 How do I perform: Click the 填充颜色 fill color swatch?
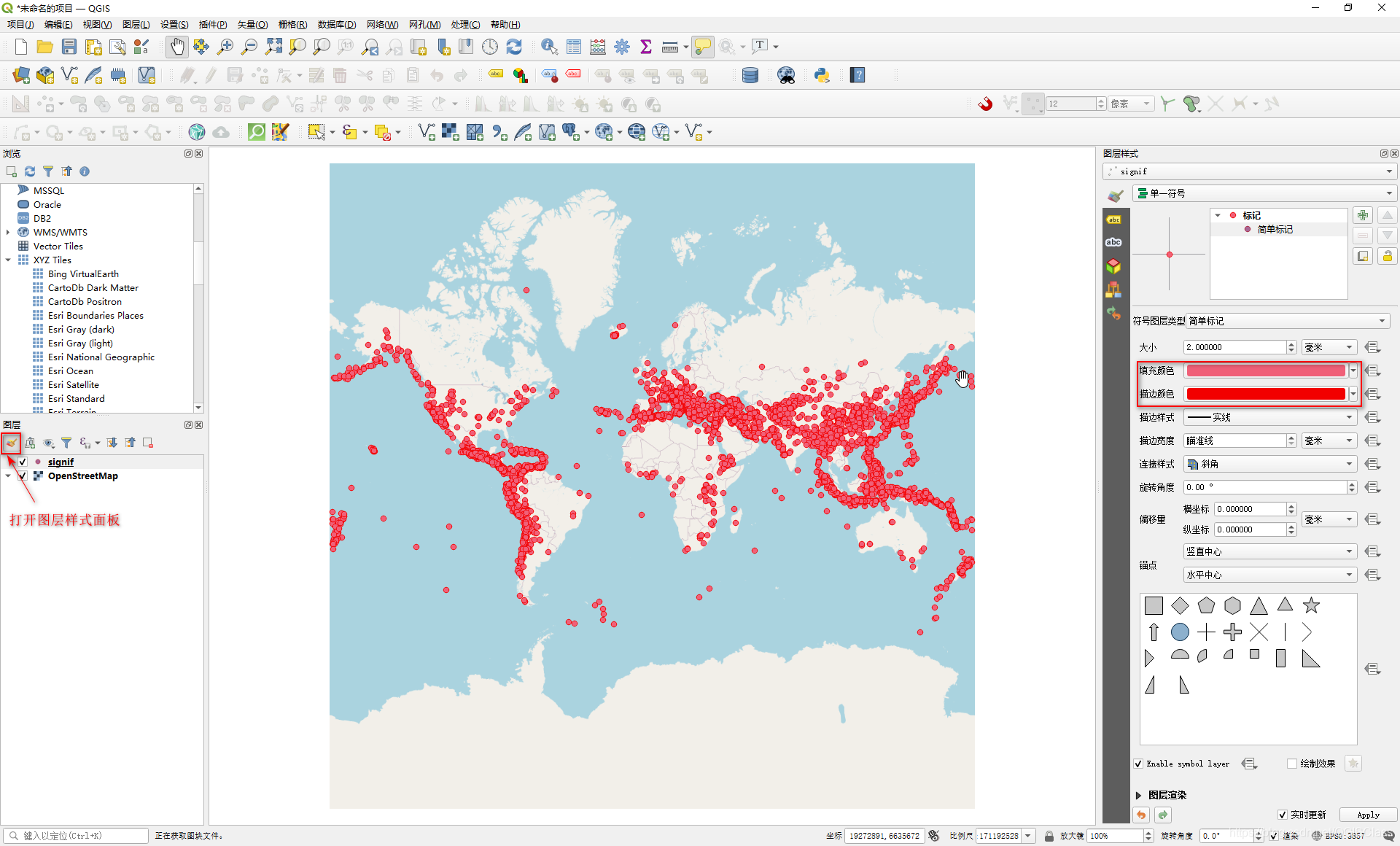tap(1266, 370)
